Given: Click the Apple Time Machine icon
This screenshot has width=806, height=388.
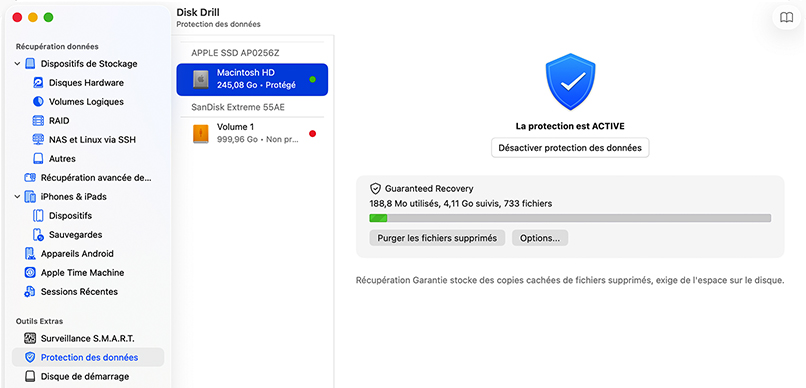Looking at the screenshot, I should click(x=30, y=273).
